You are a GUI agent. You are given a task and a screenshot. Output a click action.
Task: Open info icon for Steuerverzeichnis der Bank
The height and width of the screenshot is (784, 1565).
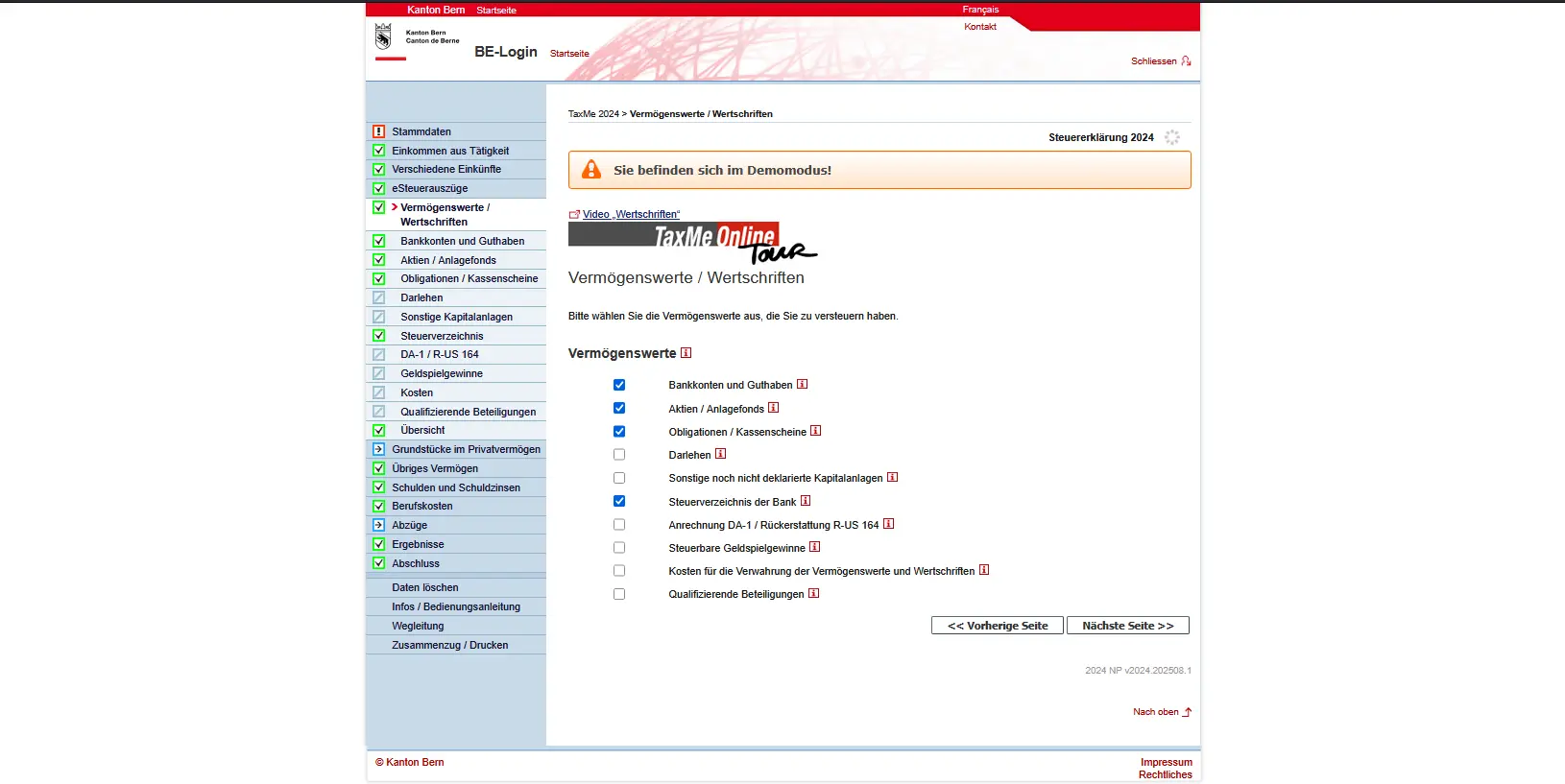coord(806,501)
